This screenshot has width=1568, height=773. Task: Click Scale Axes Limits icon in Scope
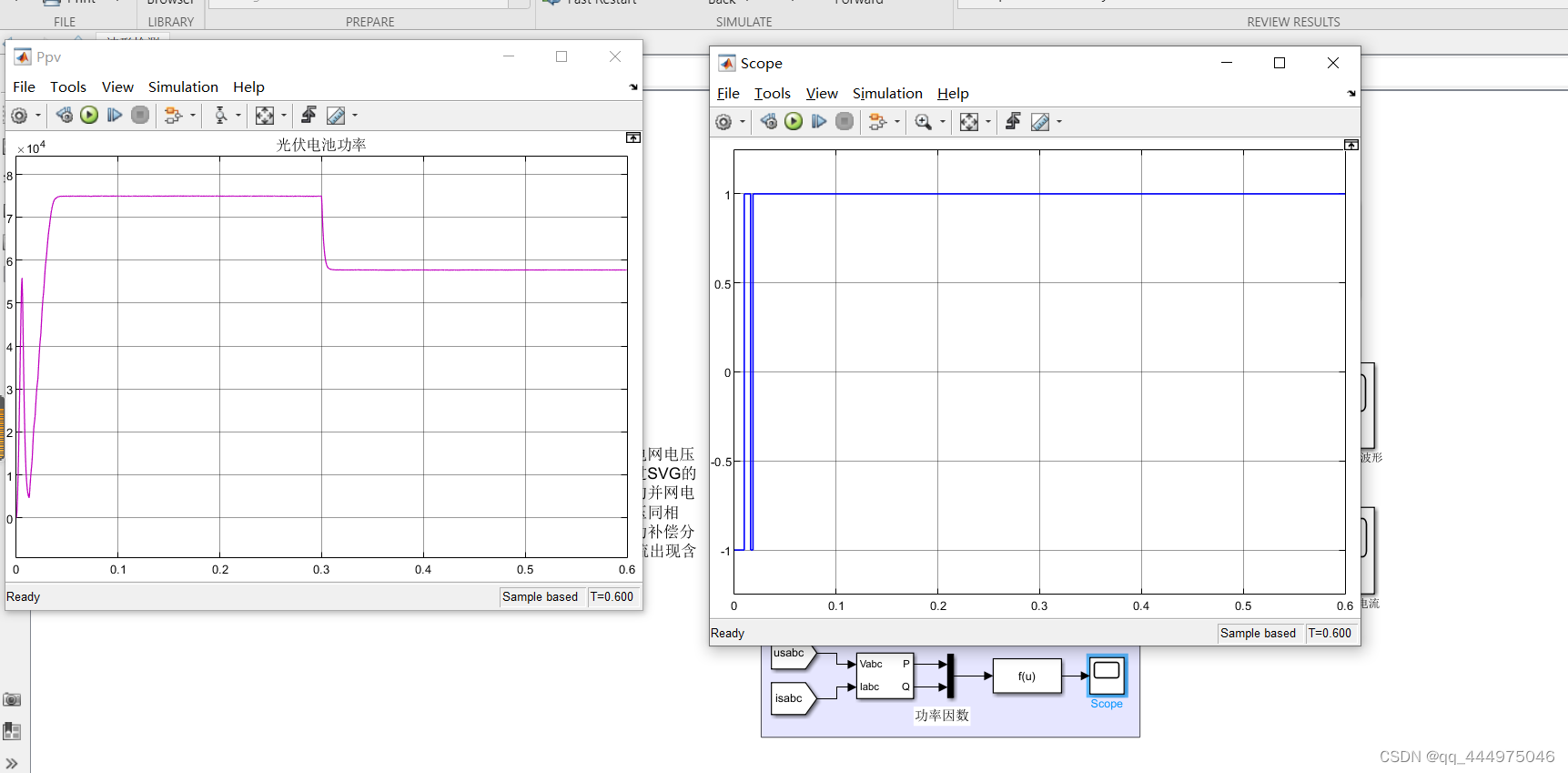click(x=969, y=121)
